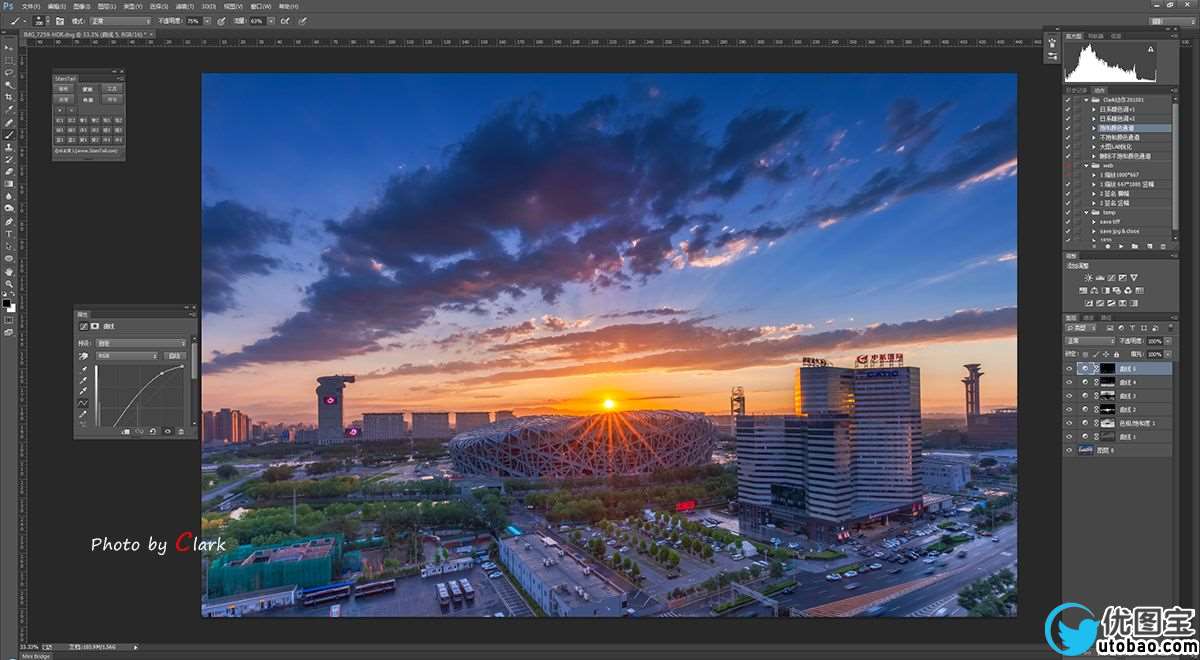
Task: Collapse the Clark动作201501 action group
Action: 1086,100
